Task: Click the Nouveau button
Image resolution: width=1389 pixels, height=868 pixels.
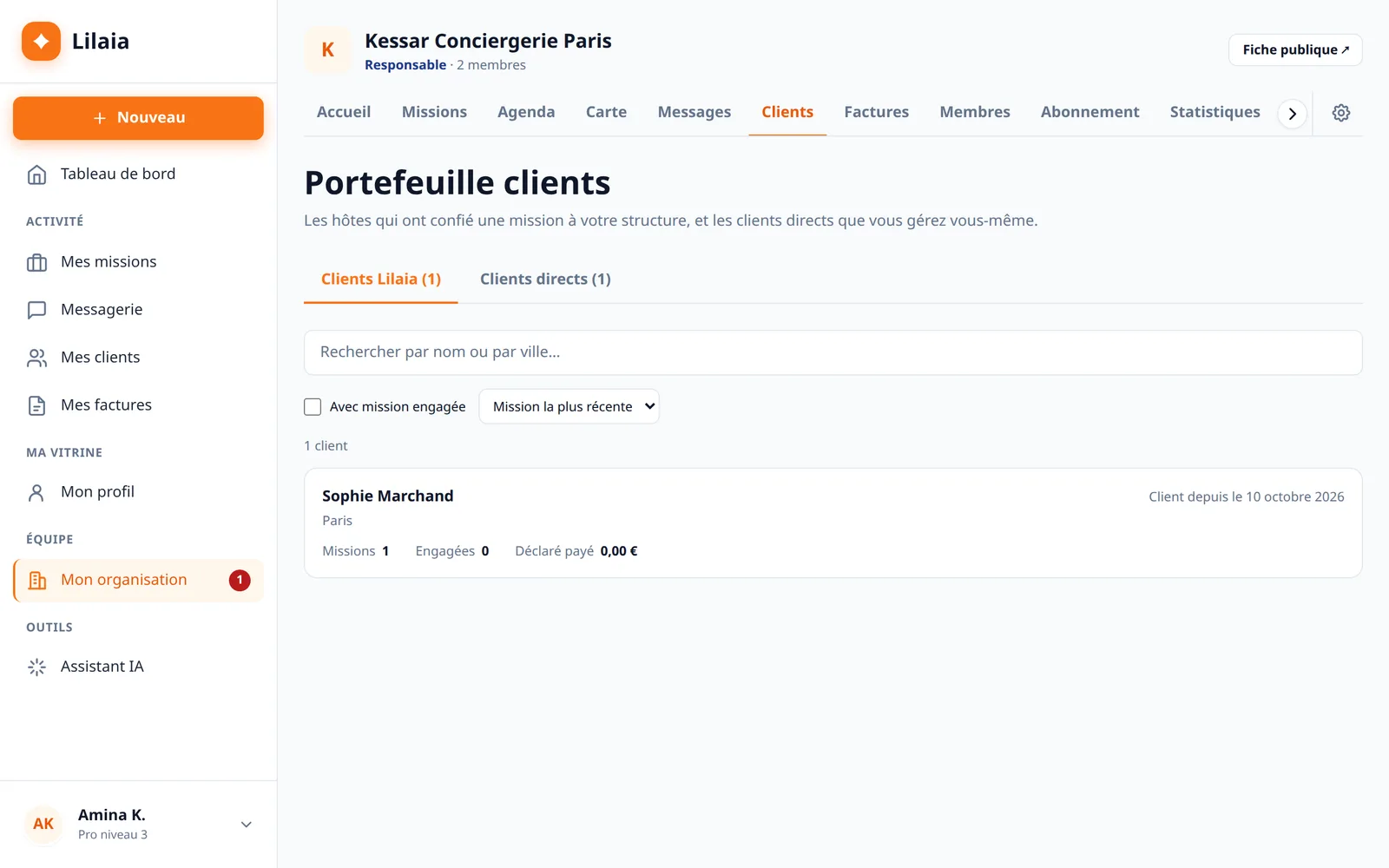Action: point(138,118)
